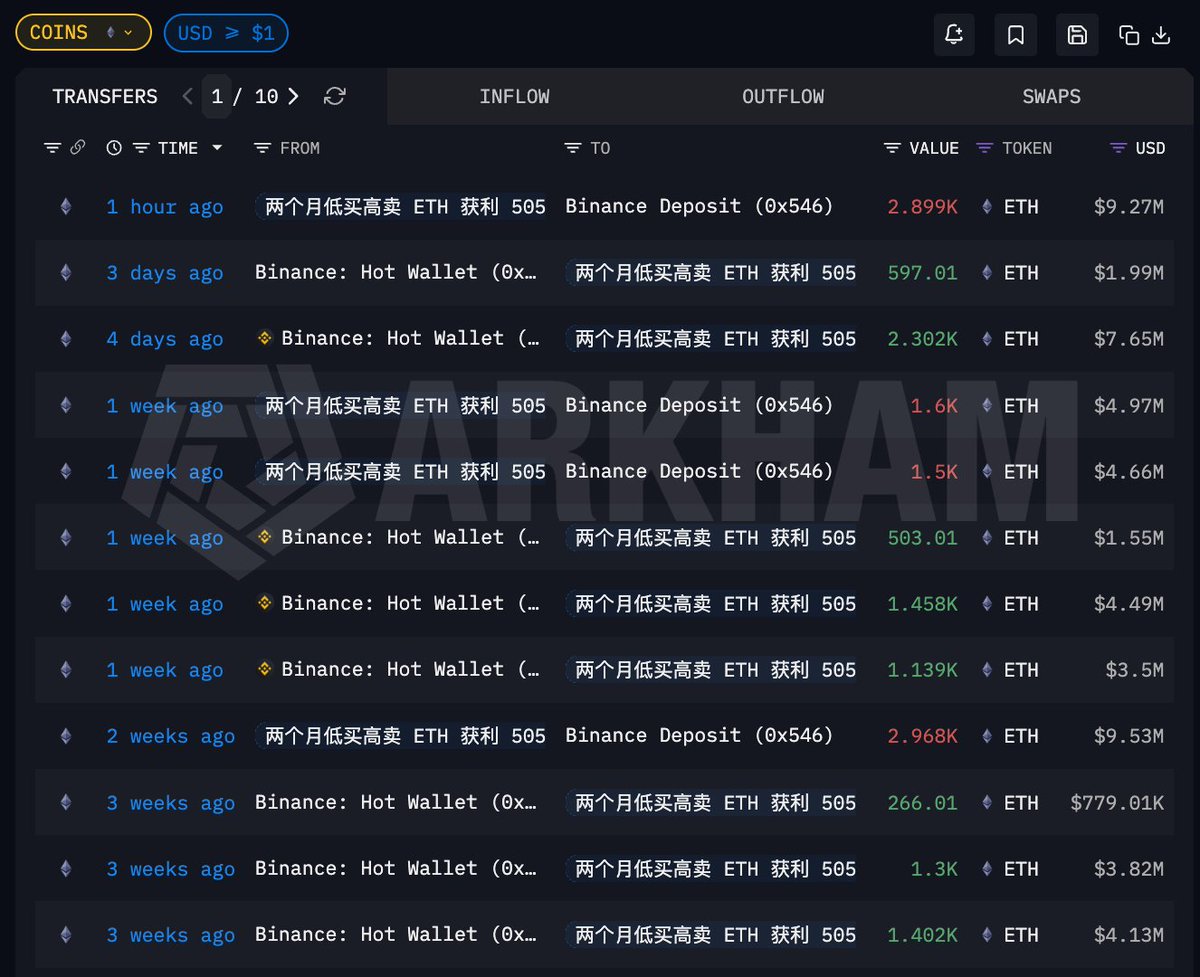1200x977 pixels.
Task: Go to previous transfers page
Action: point(187,96)
